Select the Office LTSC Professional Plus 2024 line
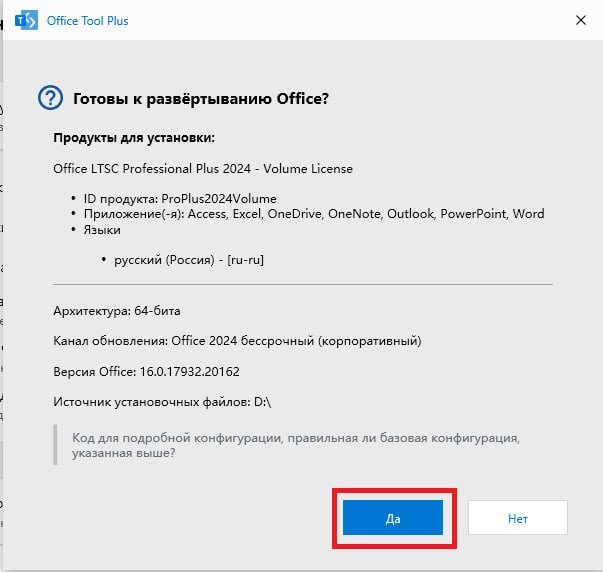Screen dimensions: 603x572 coord(203,168)
